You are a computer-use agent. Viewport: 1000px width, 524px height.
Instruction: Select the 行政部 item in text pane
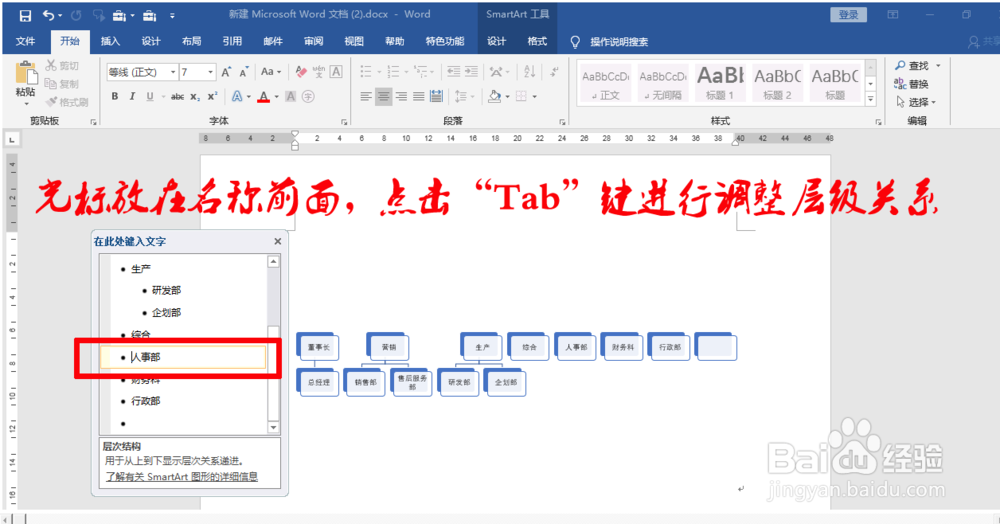pos(146,401)
